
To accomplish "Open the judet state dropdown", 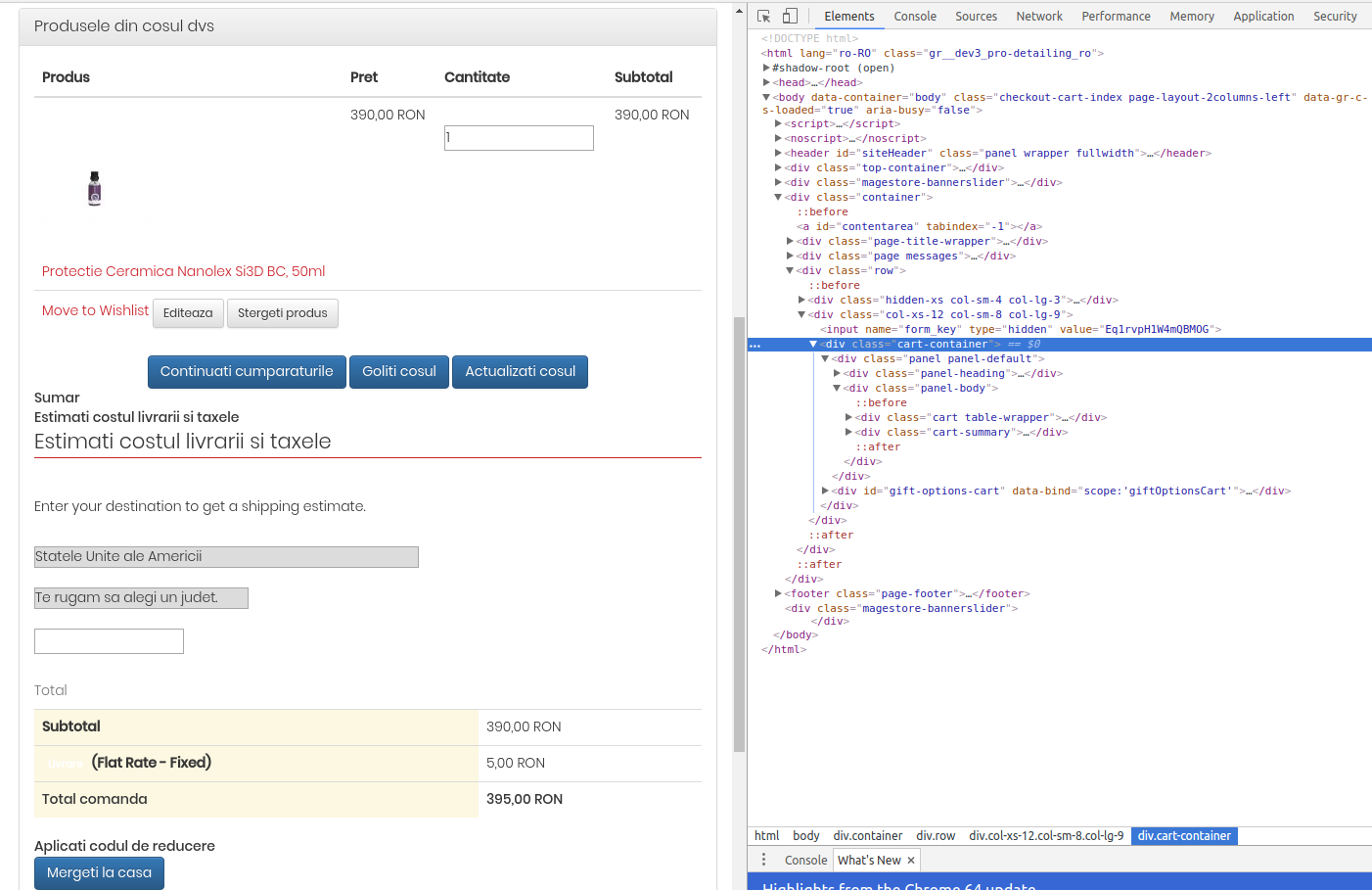I will coord(141,598).
